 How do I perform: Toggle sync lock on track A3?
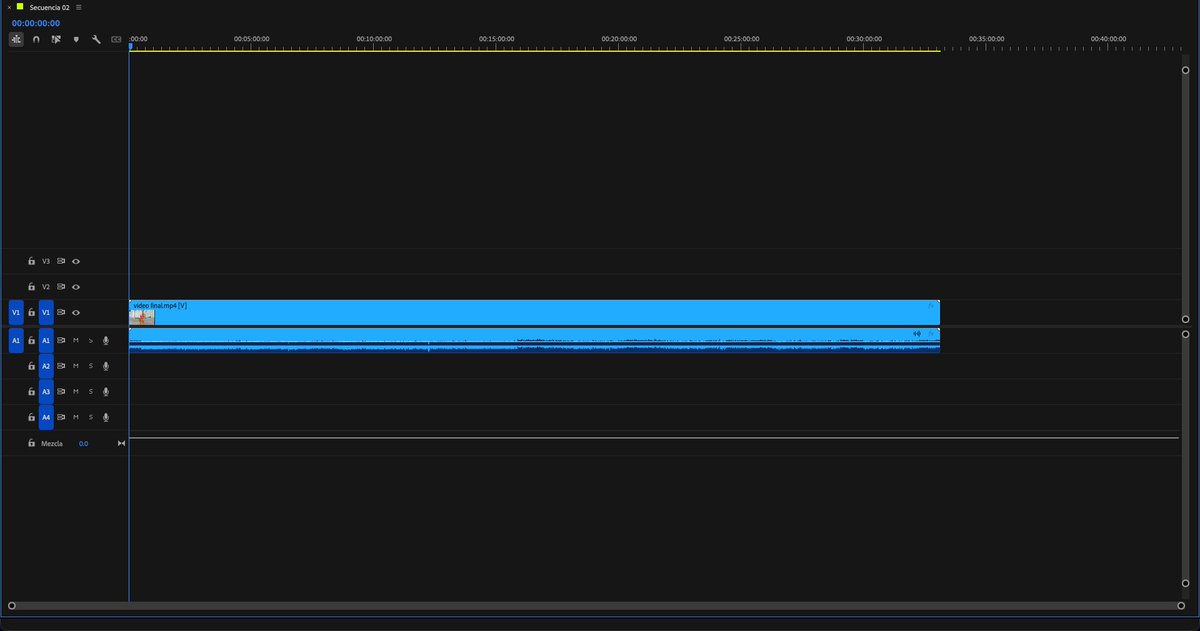pos(61,391)
